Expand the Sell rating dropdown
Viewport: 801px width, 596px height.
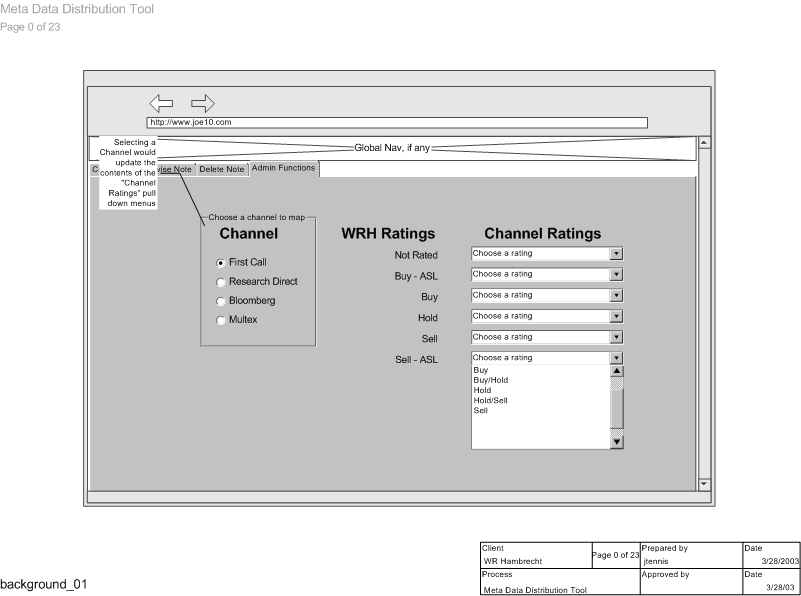pos(617,338)
